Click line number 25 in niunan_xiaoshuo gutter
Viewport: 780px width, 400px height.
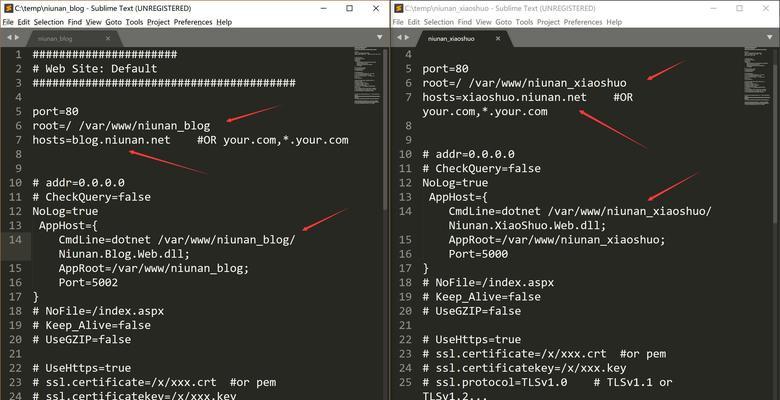click(405, 382)
